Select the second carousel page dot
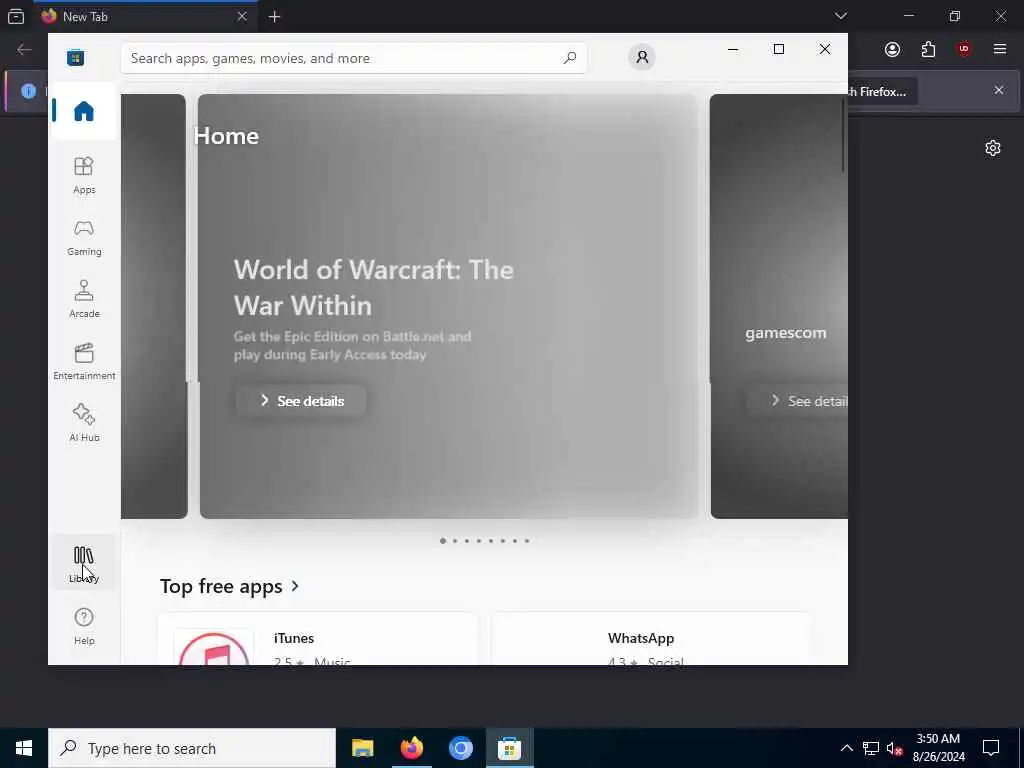Screen dimensions: 1024x768 [x=455, y=541]
